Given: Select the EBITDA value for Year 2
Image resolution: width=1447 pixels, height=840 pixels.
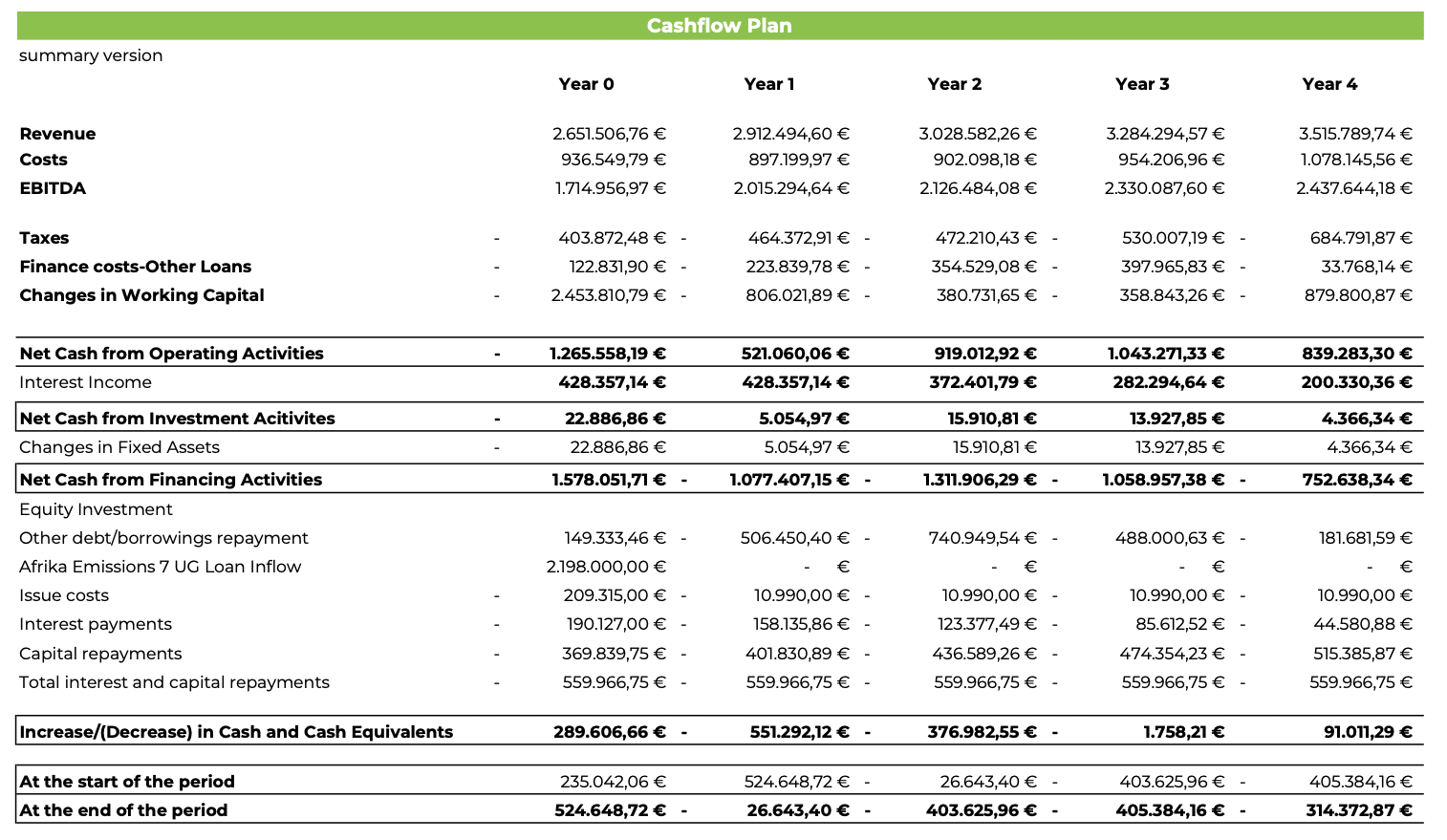Looking at the screenshot, I should [978, 188].
